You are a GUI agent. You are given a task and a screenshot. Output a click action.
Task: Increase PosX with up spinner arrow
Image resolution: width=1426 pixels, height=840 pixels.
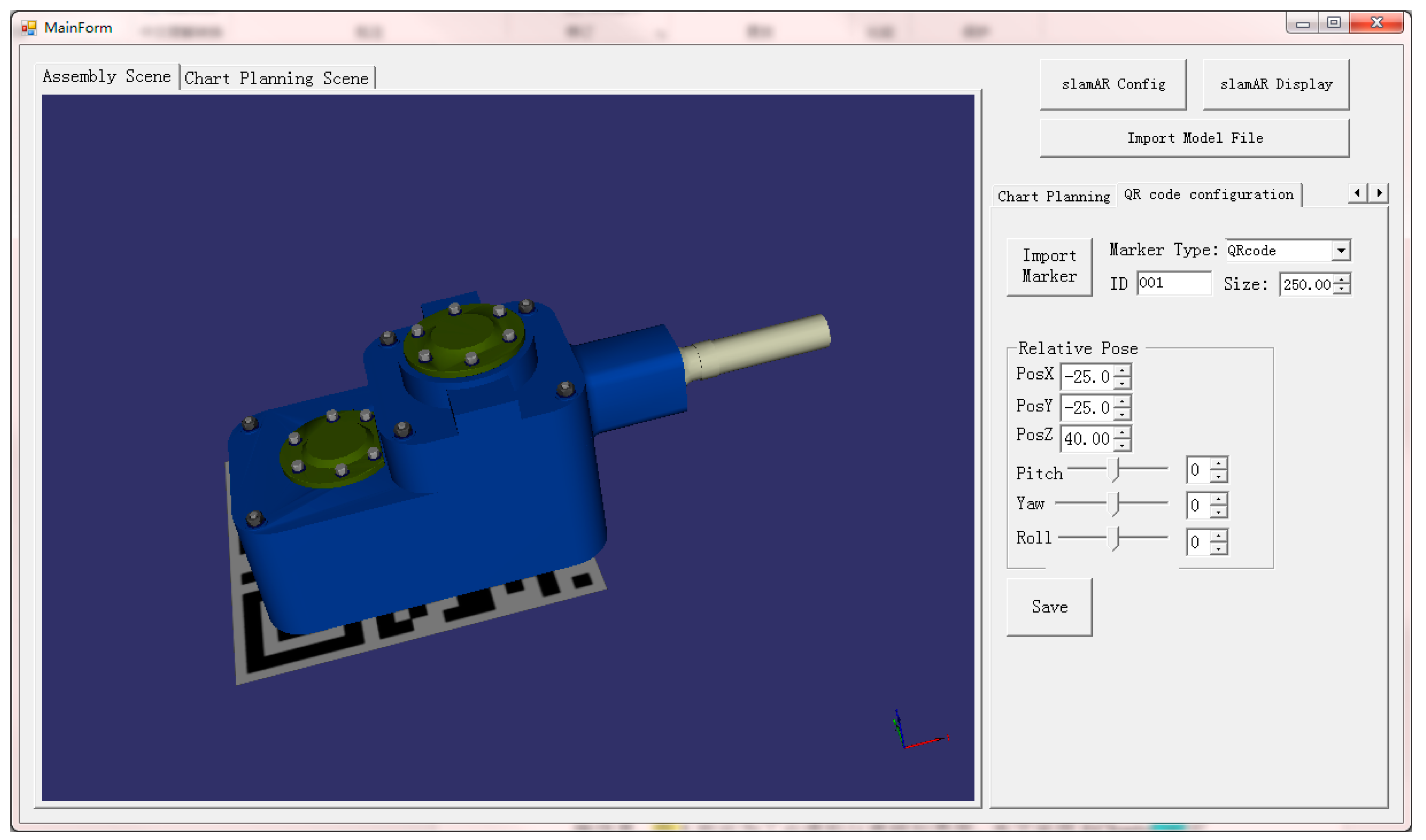click(x=1122, y=371)
